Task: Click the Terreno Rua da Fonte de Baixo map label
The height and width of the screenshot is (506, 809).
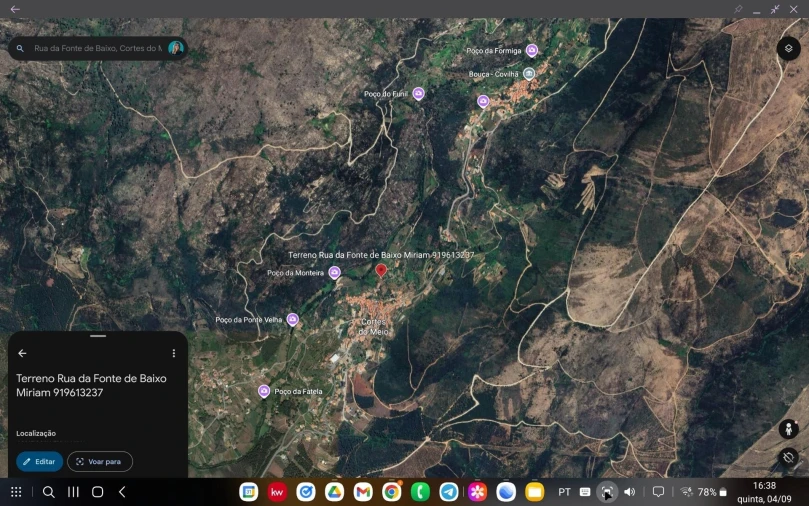Action: pyautogui.click(x=381, y=255)
